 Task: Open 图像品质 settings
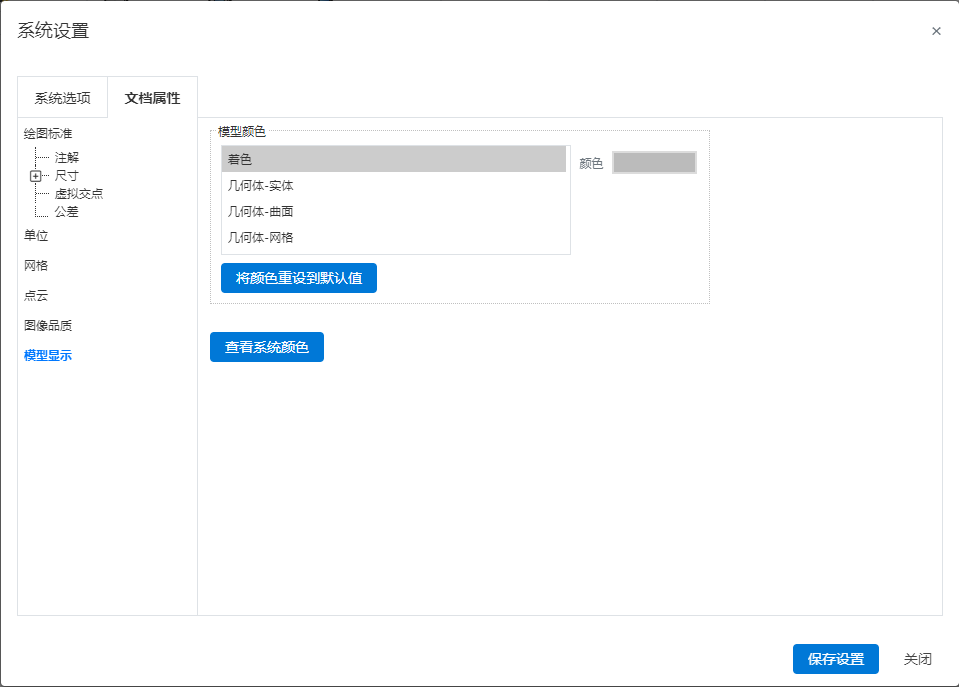pos(48,325)
